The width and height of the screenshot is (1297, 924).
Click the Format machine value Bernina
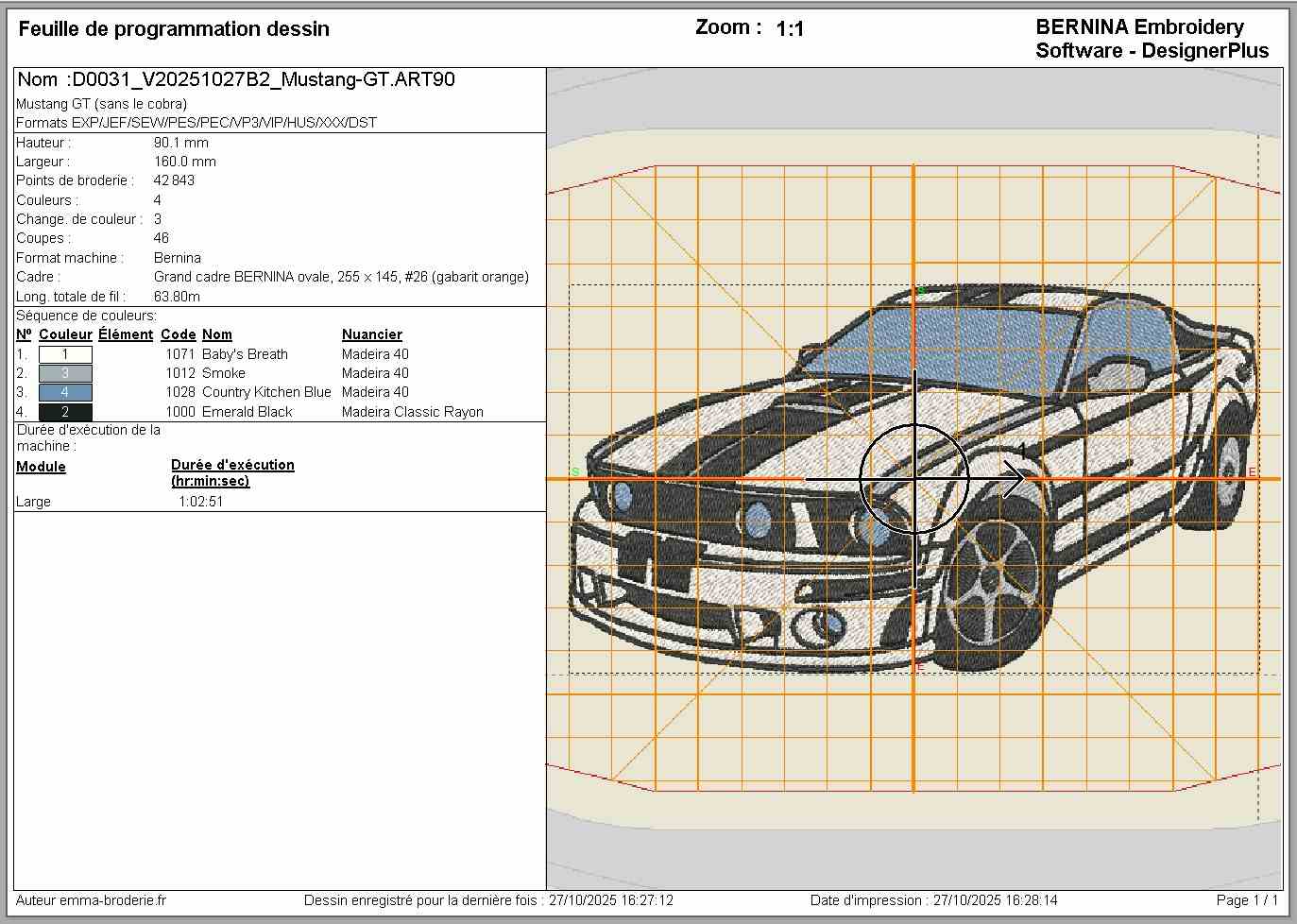pyautogui.click(x=178, y=258)
